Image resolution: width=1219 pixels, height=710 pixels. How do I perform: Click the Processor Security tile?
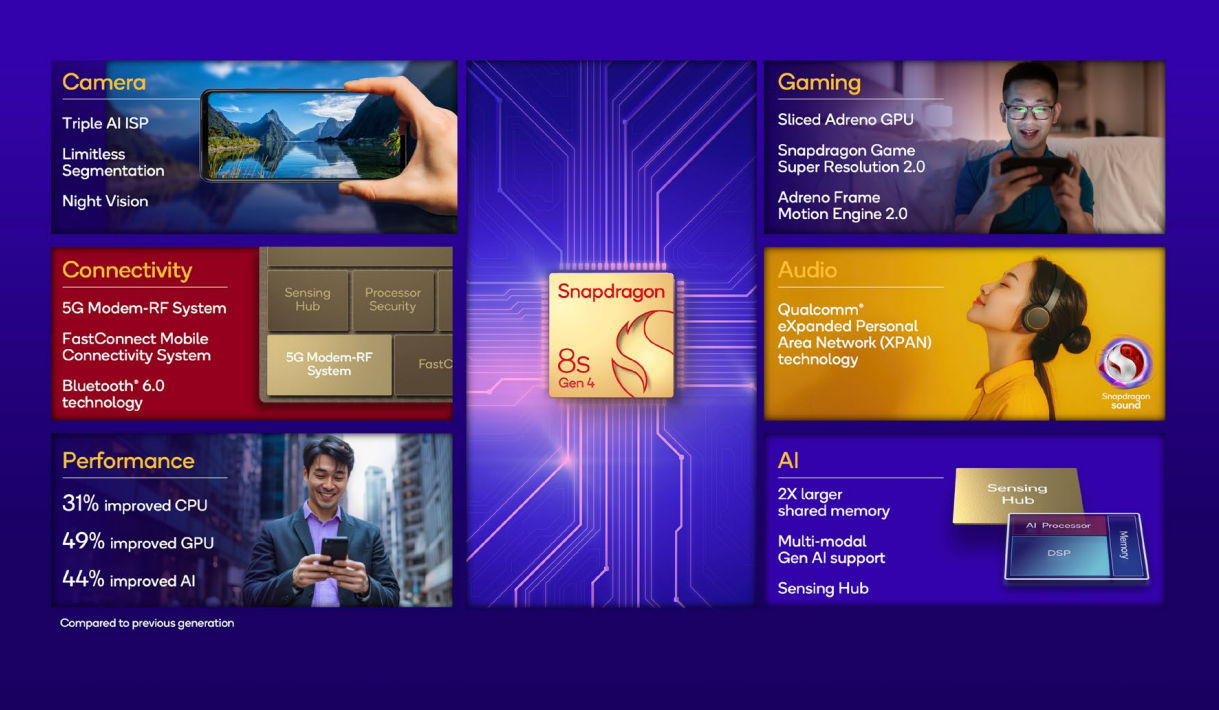coord(393,300)
